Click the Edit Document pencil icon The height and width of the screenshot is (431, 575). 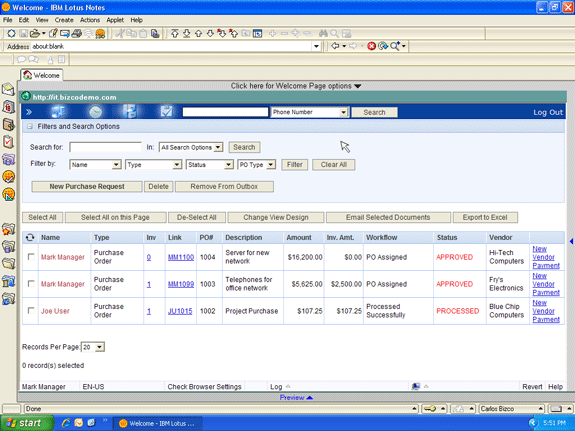pos(53,33)
